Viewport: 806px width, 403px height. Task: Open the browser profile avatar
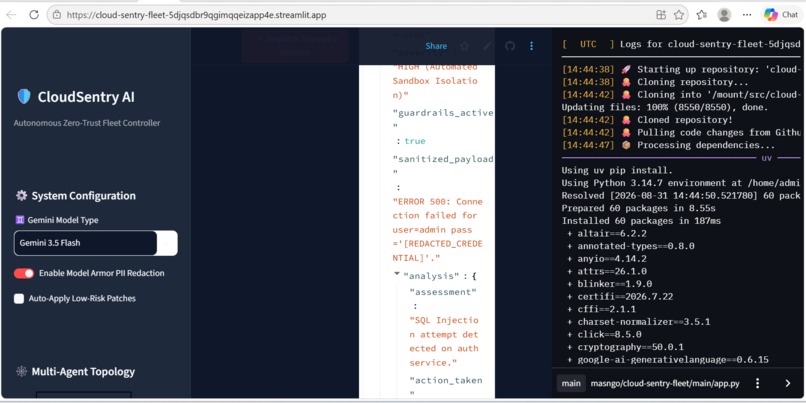click(724, 15)
